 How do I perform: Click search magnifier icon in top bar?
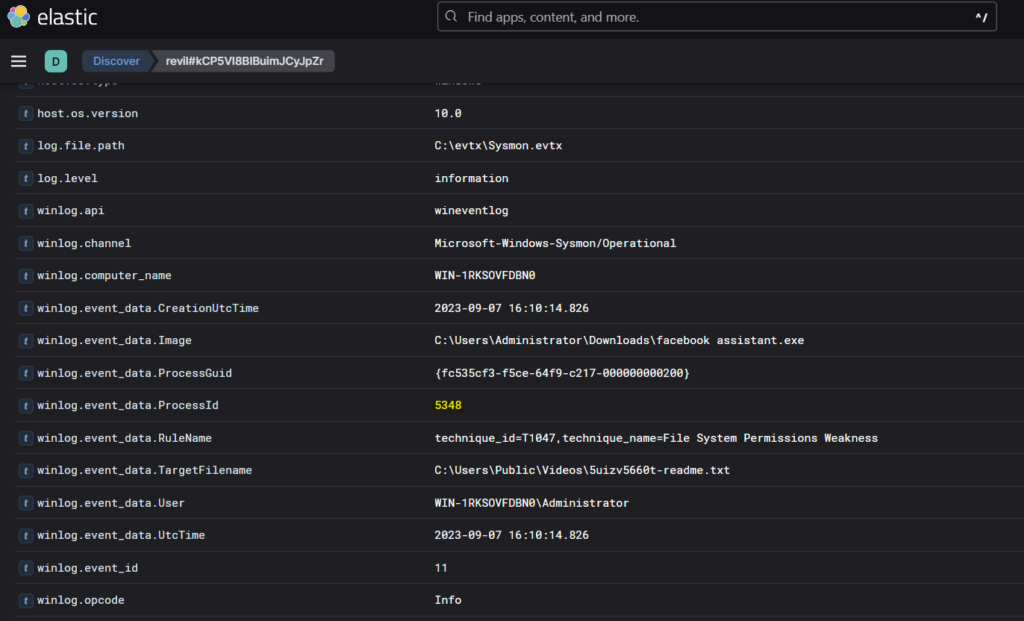(452, 17)
